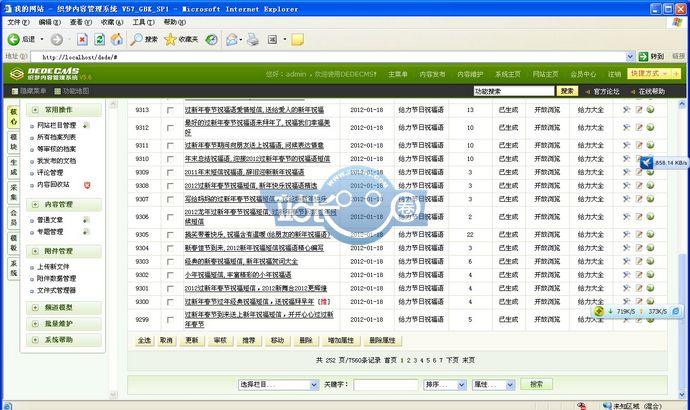Go to 下页 next page link

452,360
